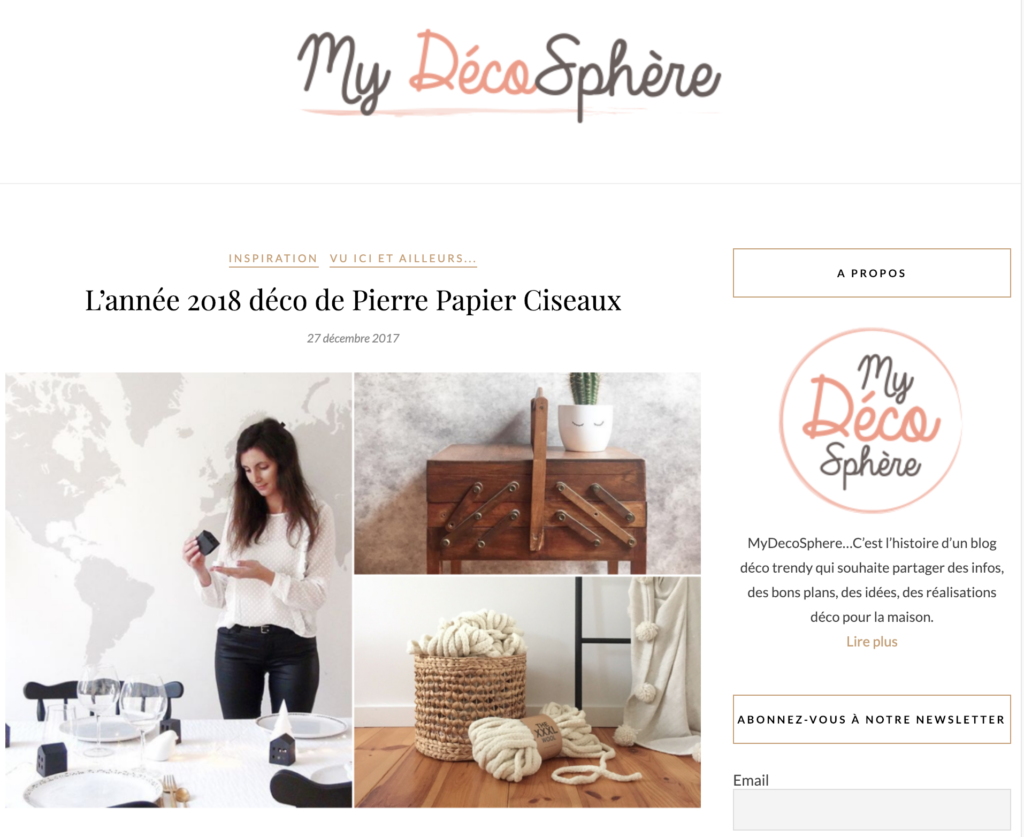Click the My DécoSphère header logo
Image resolution: width=1024 pixels, height=837 pixels.
(x=509, y=75)
